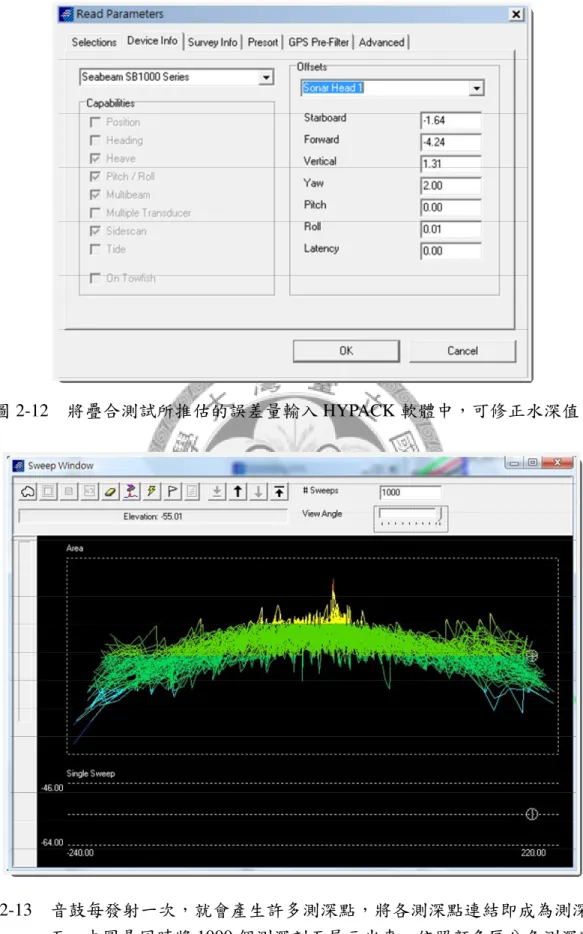
Task: Maximize the Sweep Window
Action: point(532,462)
